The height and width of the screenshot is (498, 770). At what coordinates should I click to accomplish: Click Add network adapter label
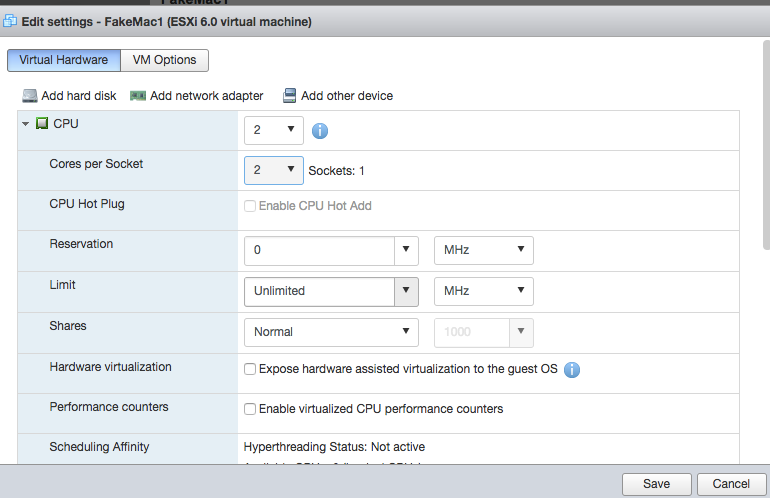coord(207,96)
